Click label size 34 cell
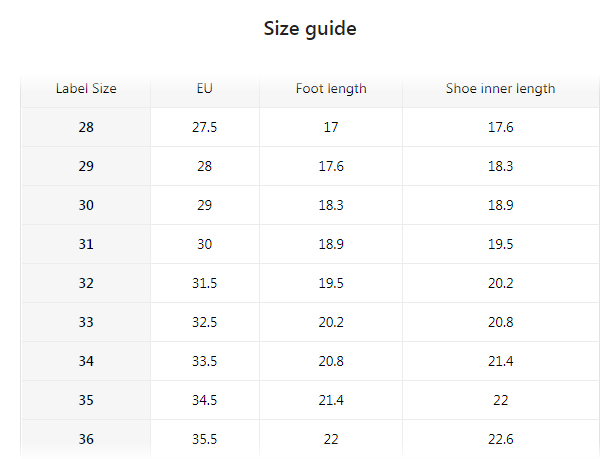This screenshot has height=459, width=607. [x=86, y=361]
